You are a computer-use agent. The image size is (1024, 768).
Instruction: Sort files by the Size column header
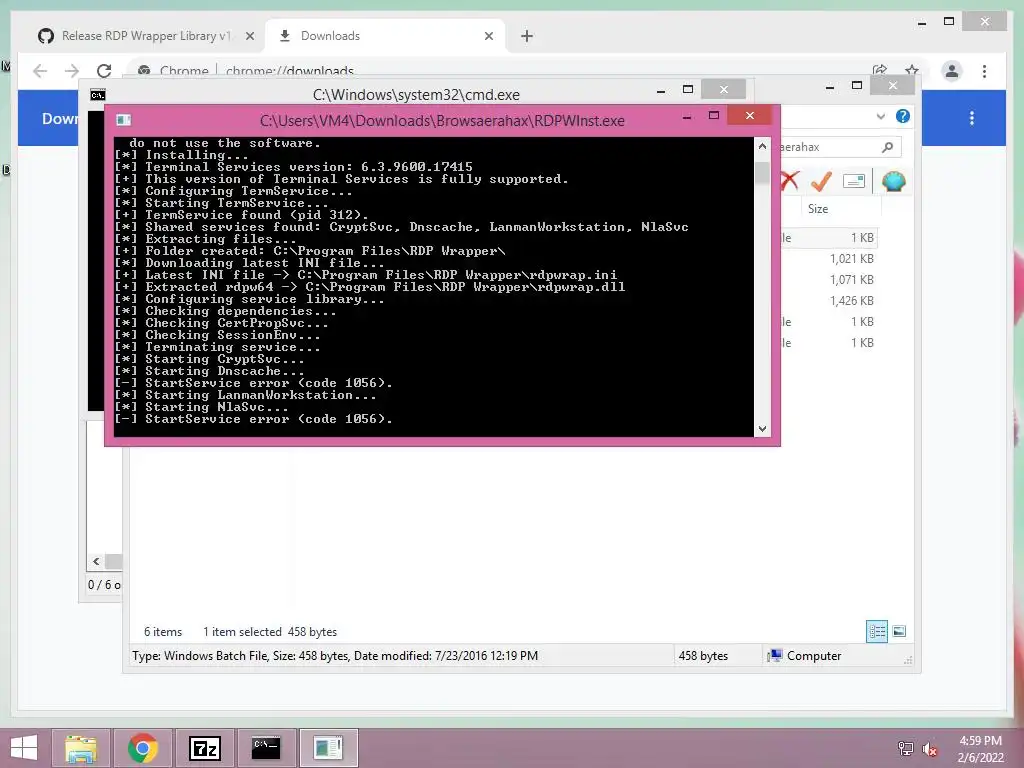840,209
